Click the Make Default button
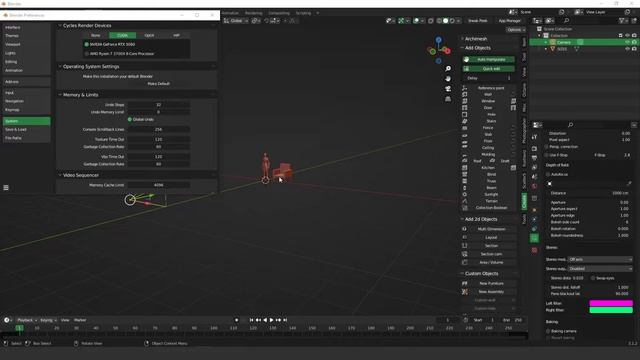Screen dimensions: 640x360 (x=158, y=84)
